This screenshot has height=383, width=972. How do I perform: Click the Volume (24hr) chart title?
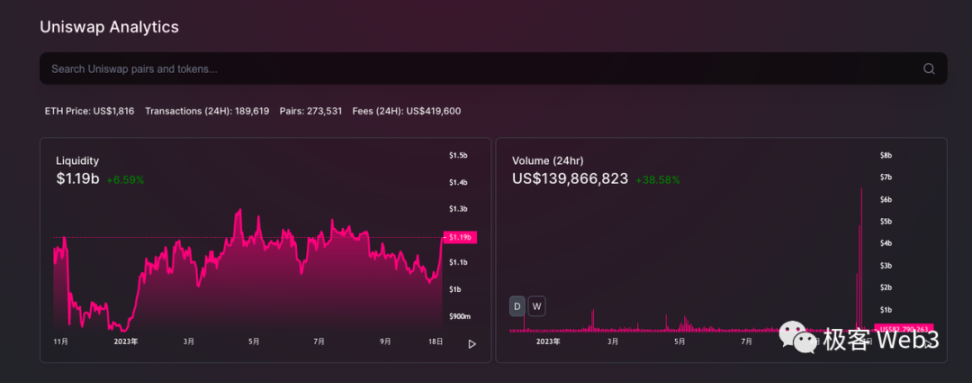tap(547, 161)
